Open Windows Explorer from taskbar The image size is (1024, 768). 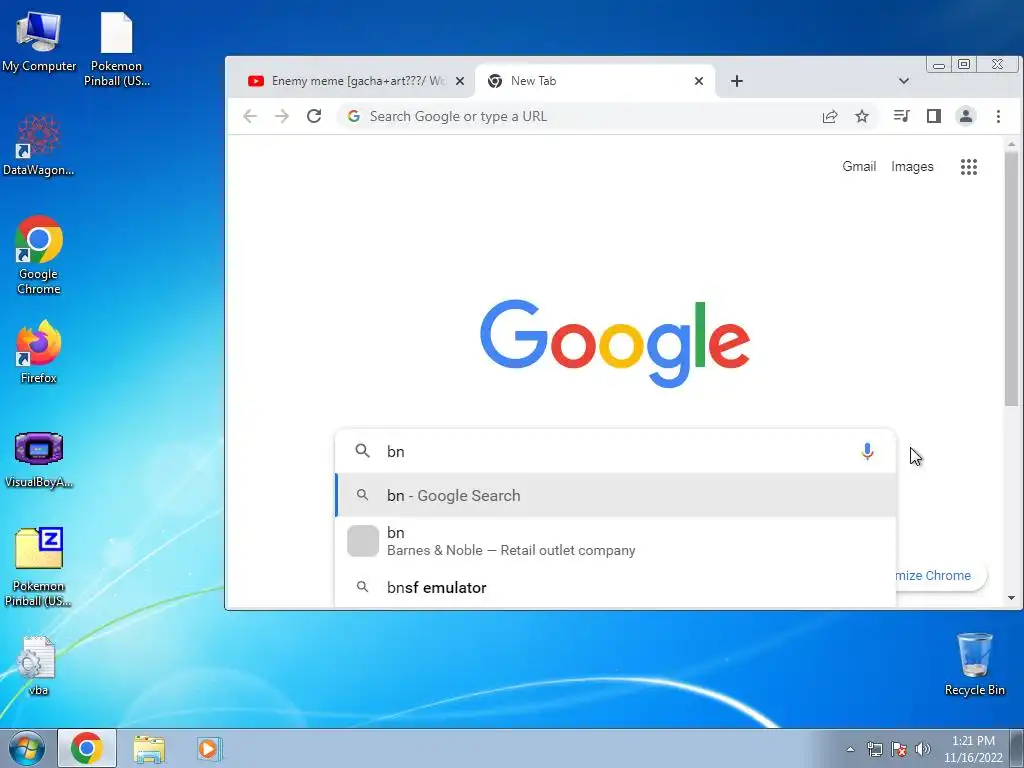pyautogui.click(x=149, y=748)
